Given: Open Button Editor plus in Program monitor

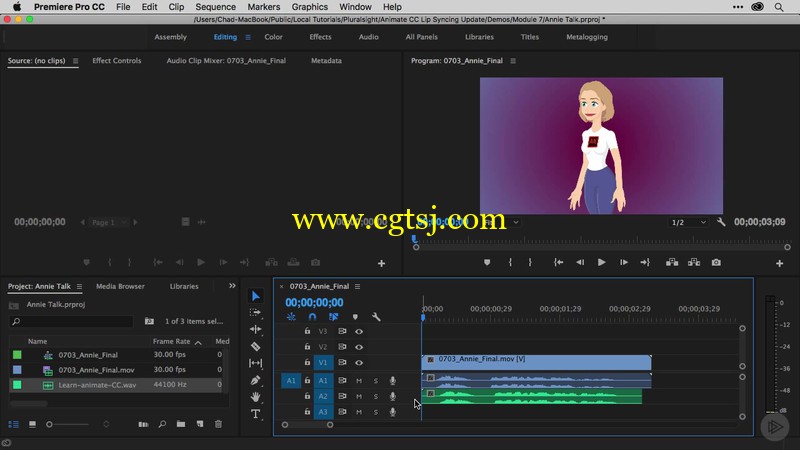Looking at the screenshot, I should click(779, 263).
